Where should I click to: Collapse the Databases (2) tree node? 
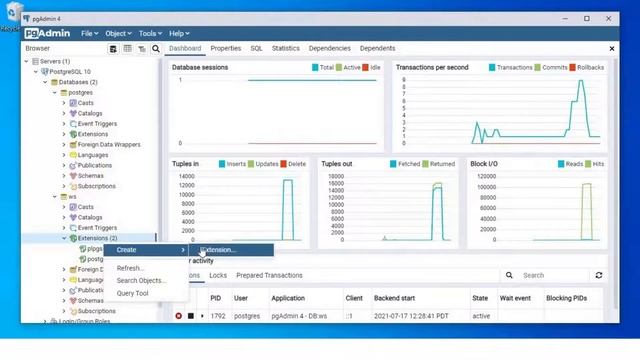tap(45, 82)
